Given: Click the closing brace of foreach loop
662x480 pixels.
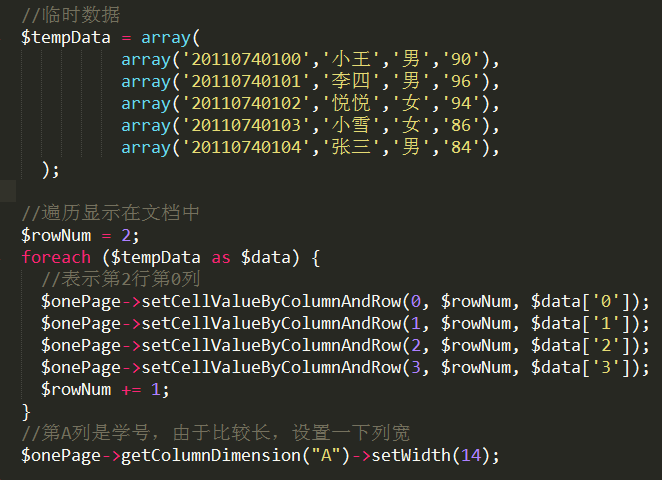Looking at the screenshot, I should tap(26, 412).
